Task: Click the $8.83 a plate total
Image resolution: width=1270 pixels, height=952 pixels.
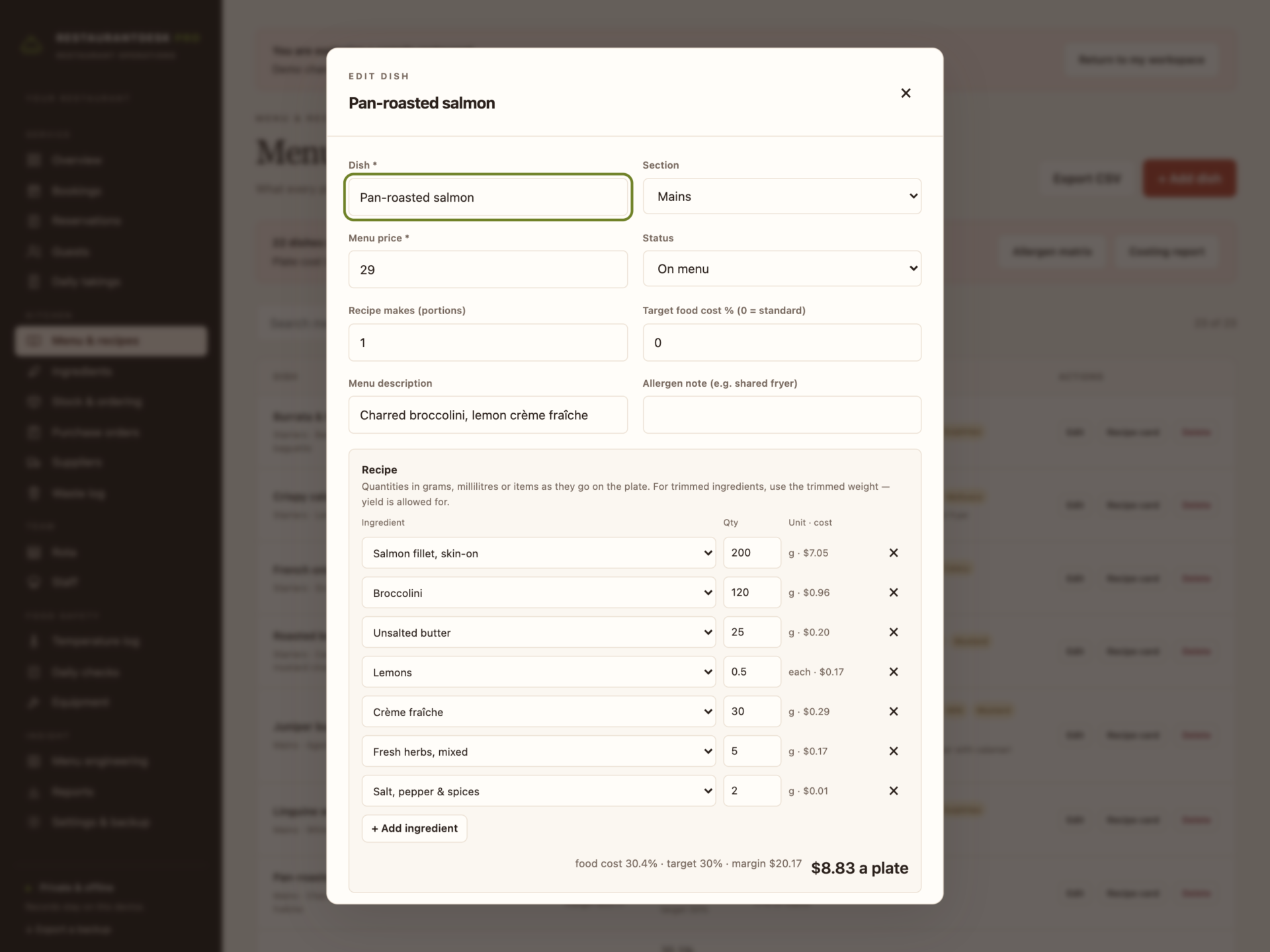Action: point(859,868)
